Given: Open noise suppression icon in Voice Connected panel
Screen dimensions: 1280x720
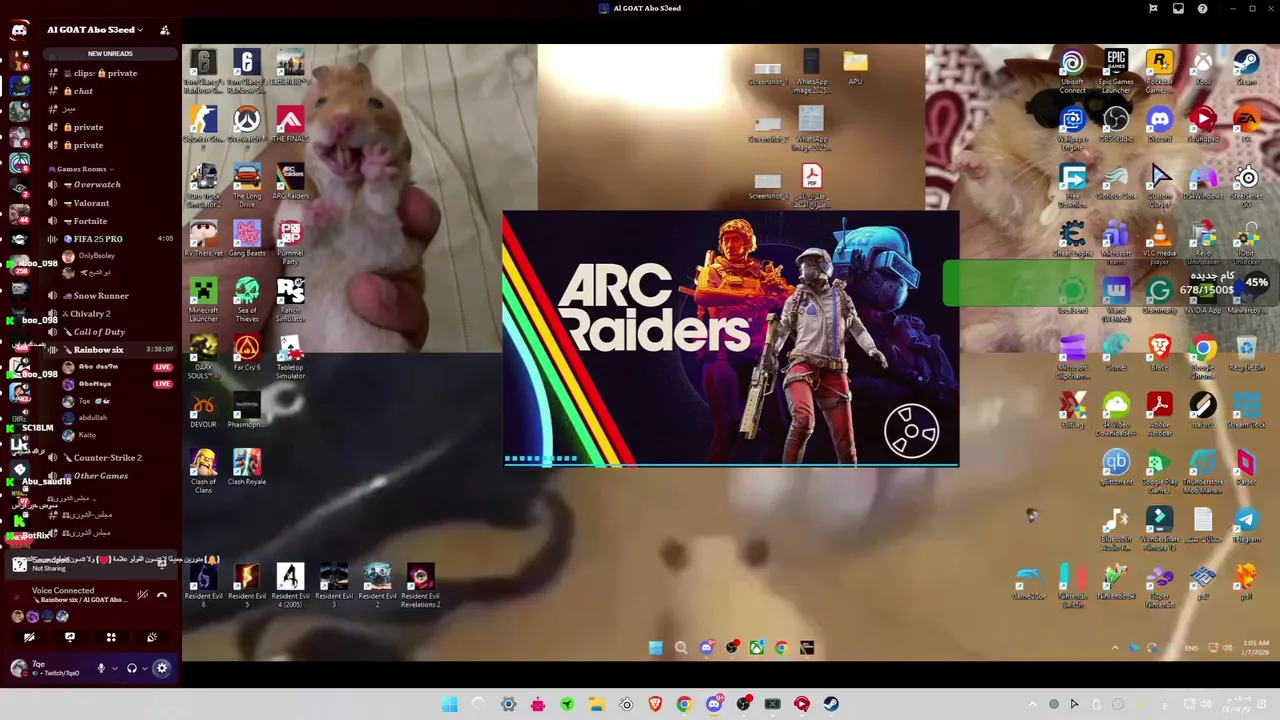Looking at the screenshot, I should point(143,595).
